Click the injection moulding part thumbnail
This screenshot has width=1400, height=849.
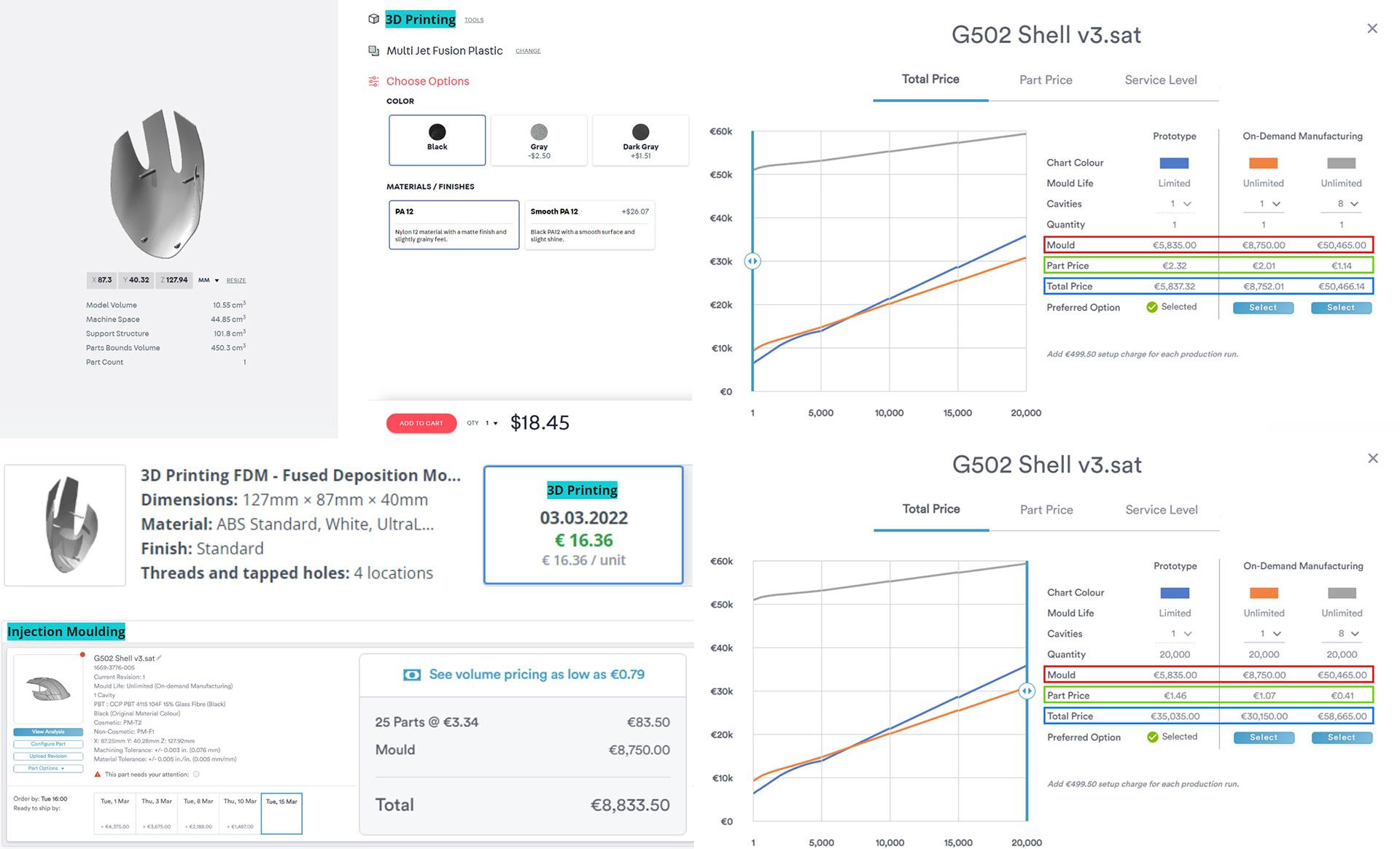coord(48,689)
